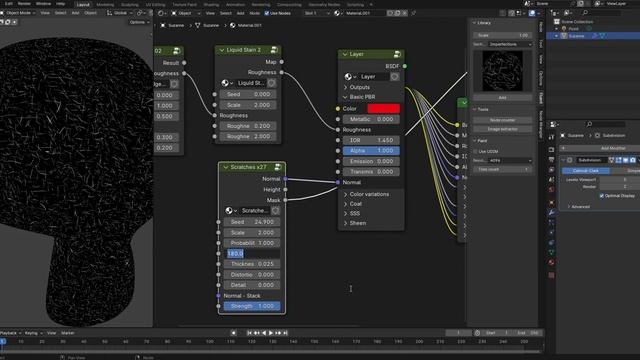Viewport: 640px width, 360px height.
Task: Open the Add menu in node editor header
Action: click(x=241, y=13)
